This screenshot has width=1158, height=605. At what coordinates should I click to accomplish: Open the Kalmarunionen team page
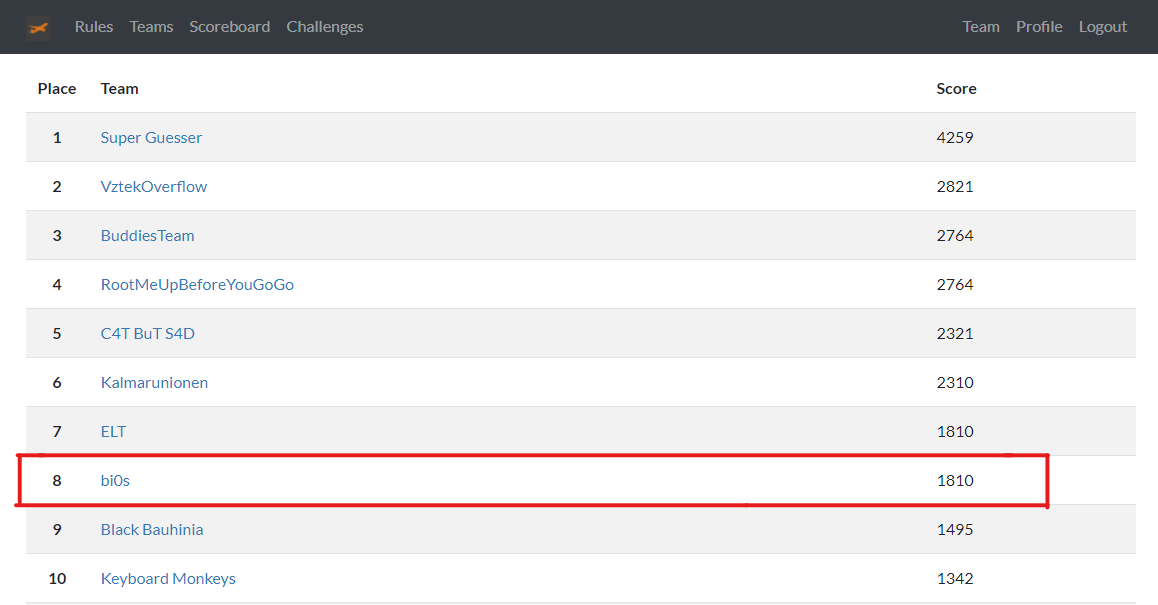(x=154, y=383)
